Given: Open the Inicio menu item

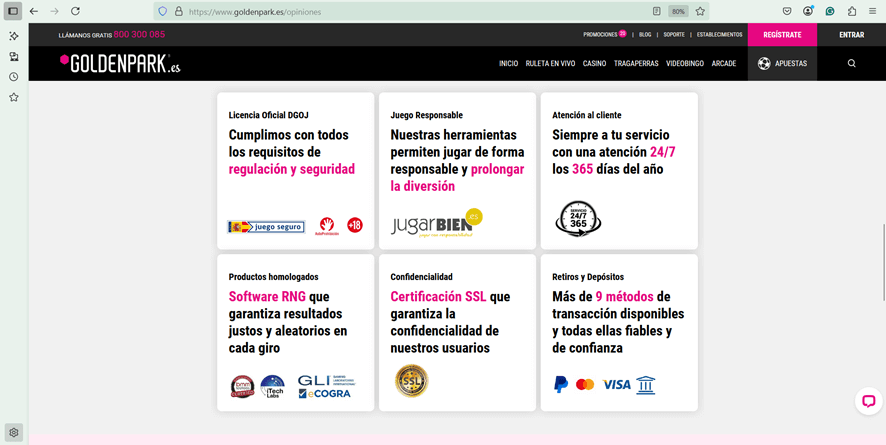Looking at the screenshot, I should click(509, 64).
